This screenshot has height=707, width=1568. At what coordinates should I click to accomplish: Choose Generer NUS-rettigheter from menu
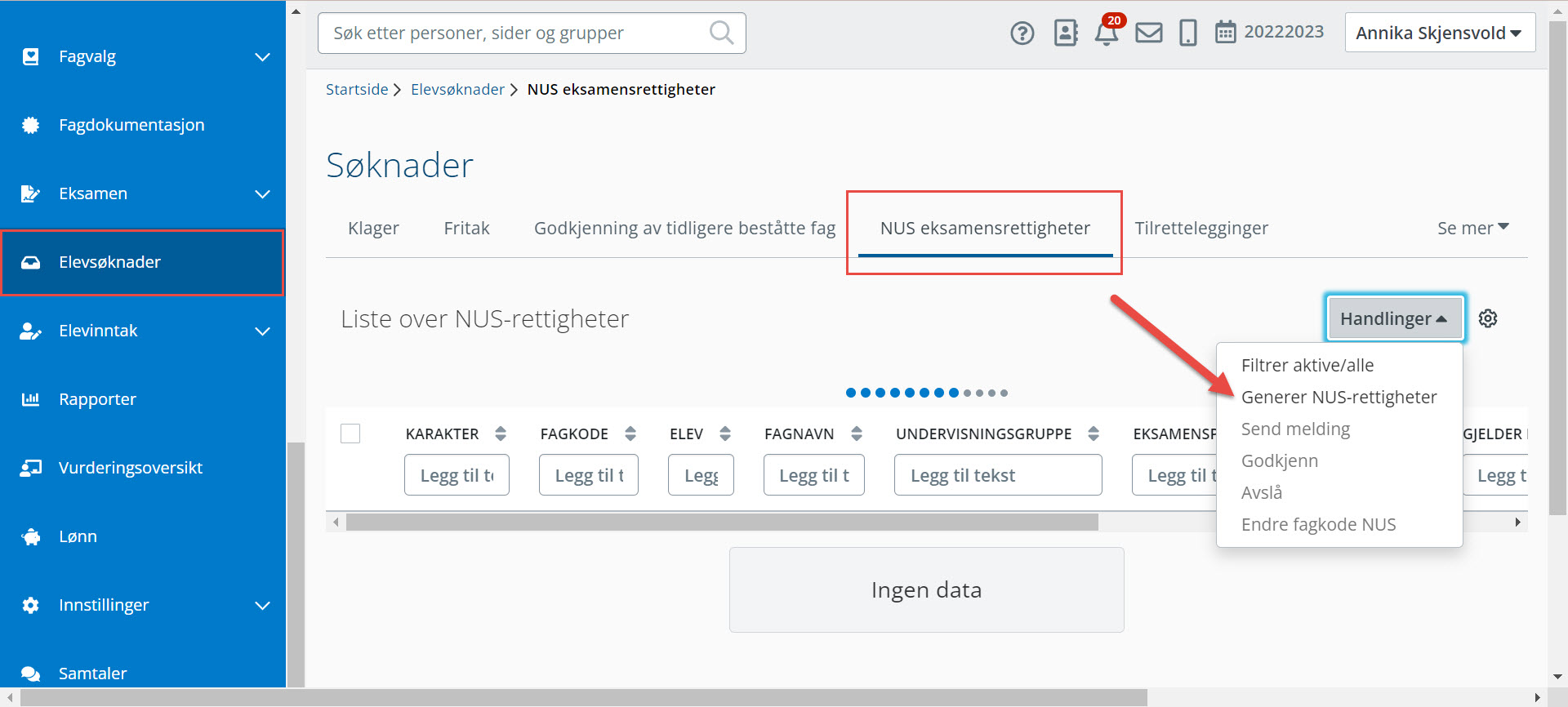(1339, 397)
